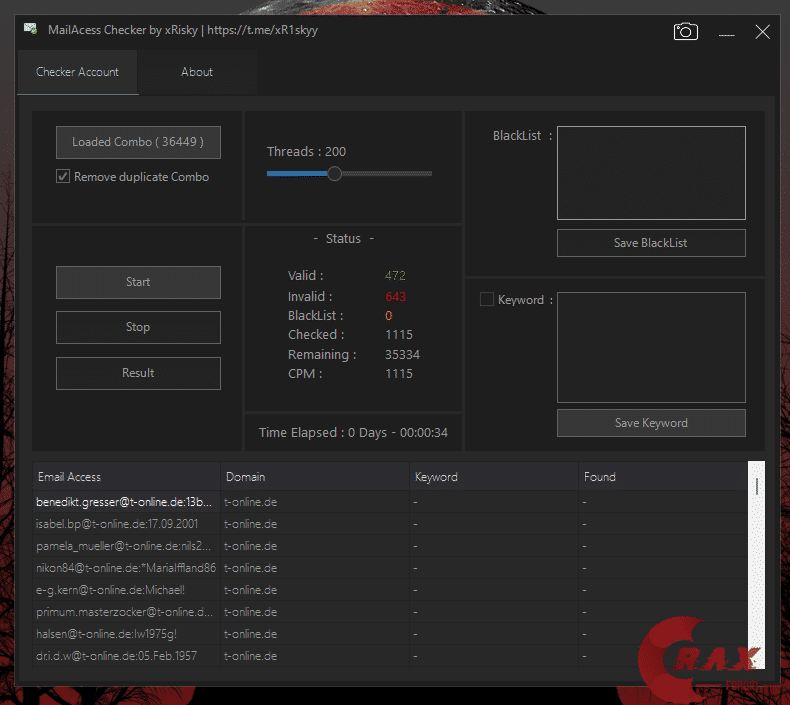Click the Email Access column header
The width and height of the screenshot is (790, 705).
[x=126, y=477]
